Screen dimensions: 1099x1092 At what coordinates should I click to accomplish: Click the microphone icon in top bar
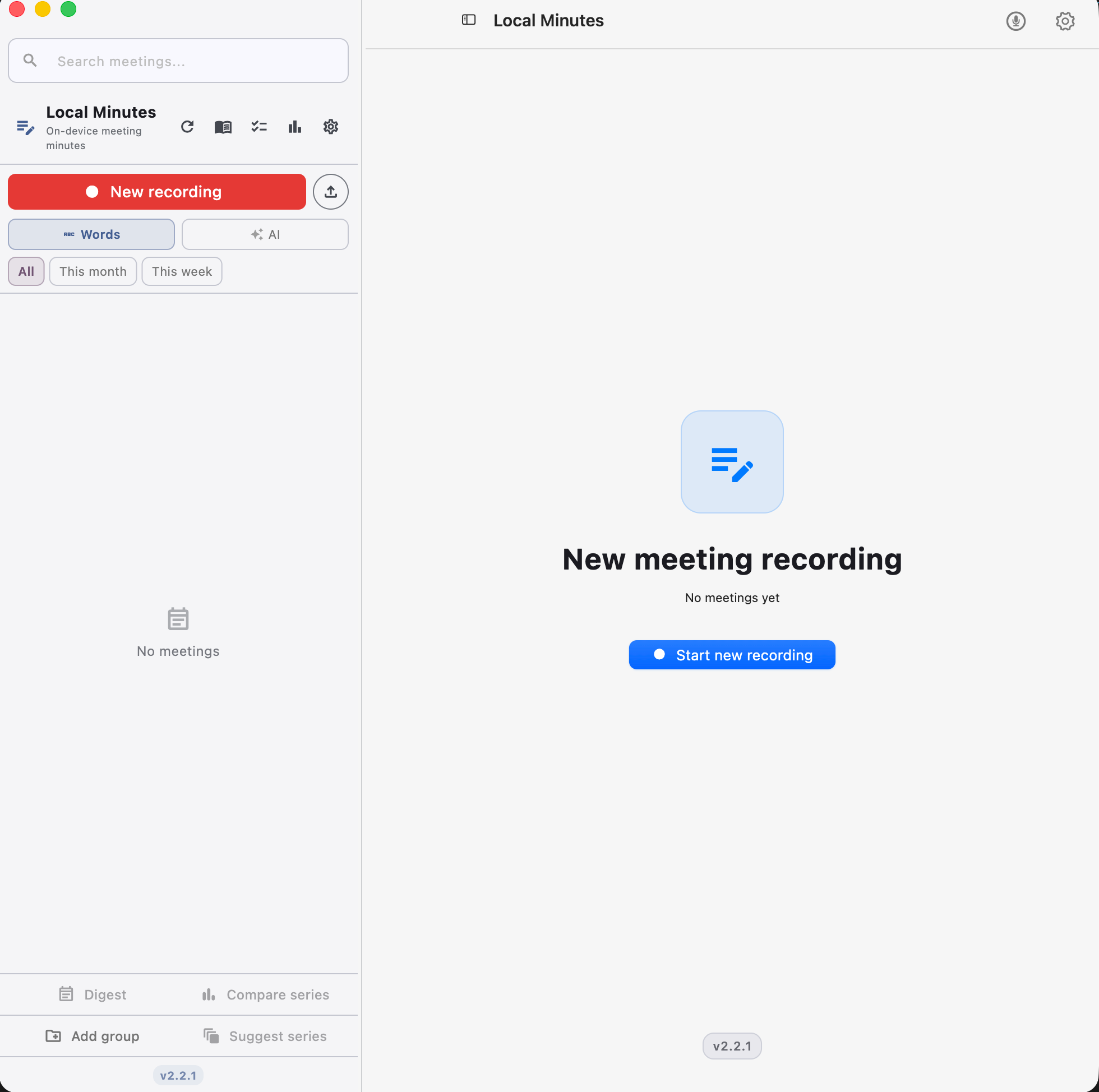click(x=1016, y=21)
